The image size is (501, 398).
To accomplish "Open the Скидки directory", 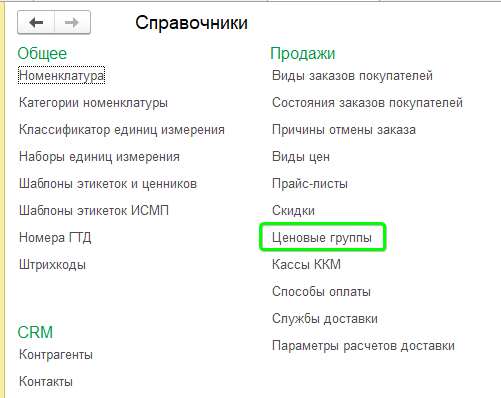I will (x=293, y=211).
